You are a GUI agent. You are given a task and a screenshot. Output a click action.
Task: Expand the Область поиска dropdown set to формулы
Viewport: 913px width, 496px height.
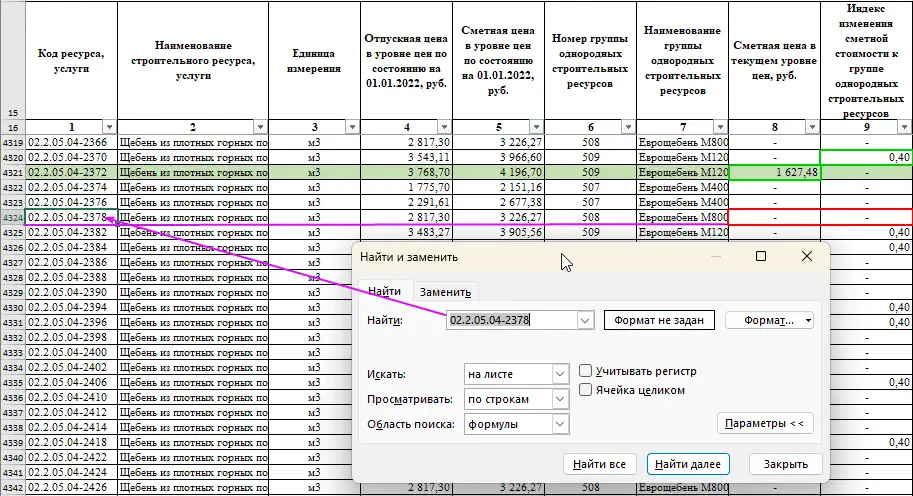[559, 424]
